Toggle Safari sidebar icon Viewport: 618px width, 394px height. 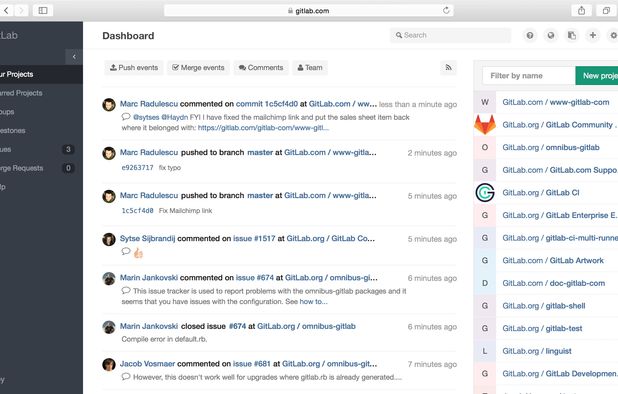coord(43,11)
